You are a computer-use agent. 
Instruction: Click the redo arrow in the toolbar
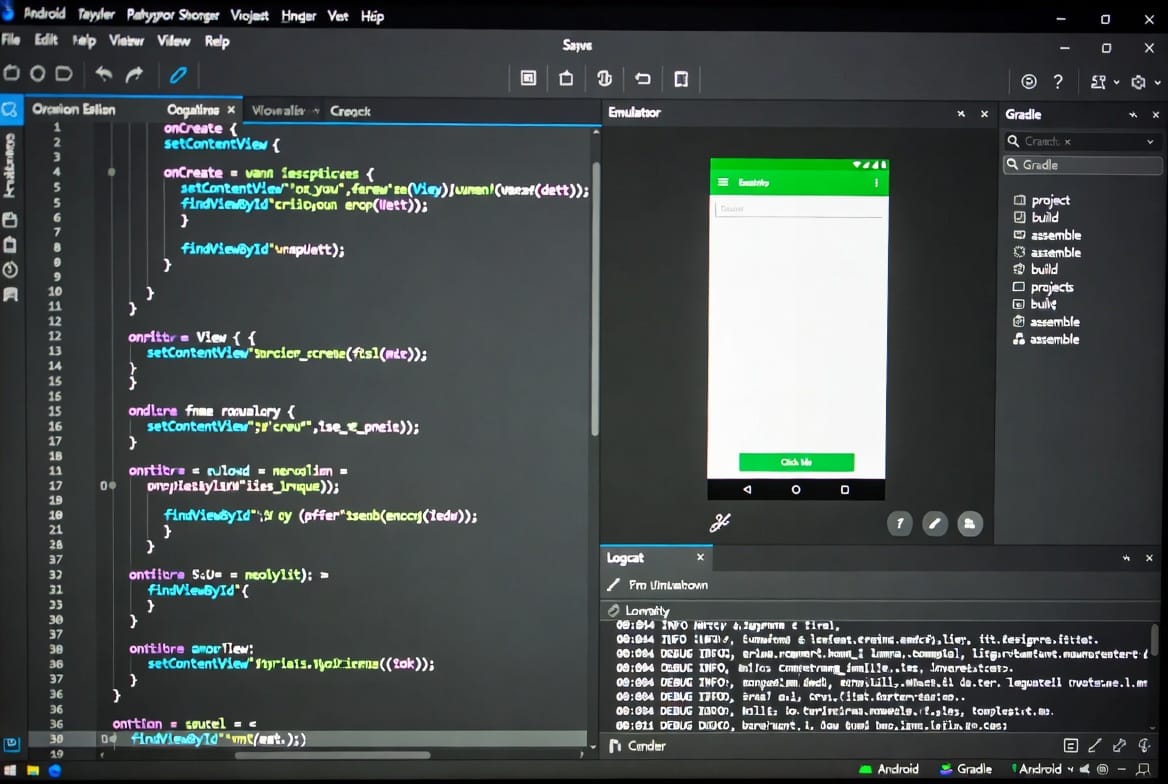134,74
